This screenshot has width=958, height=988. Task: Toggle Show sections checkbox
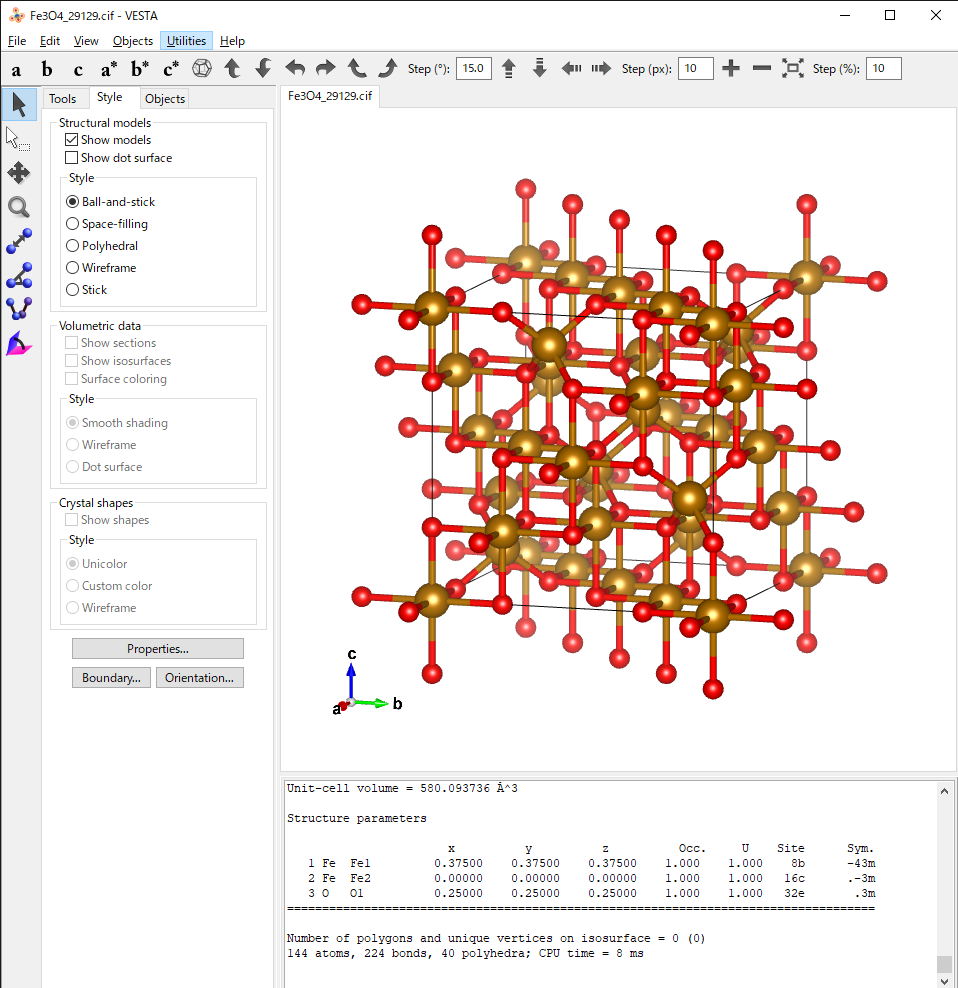[72, 343]
